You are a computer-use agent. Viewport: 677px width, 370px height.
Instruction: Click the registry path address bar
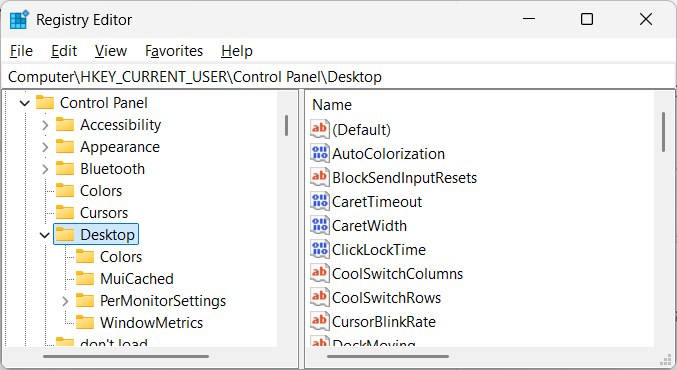click(x=338, y=77)
